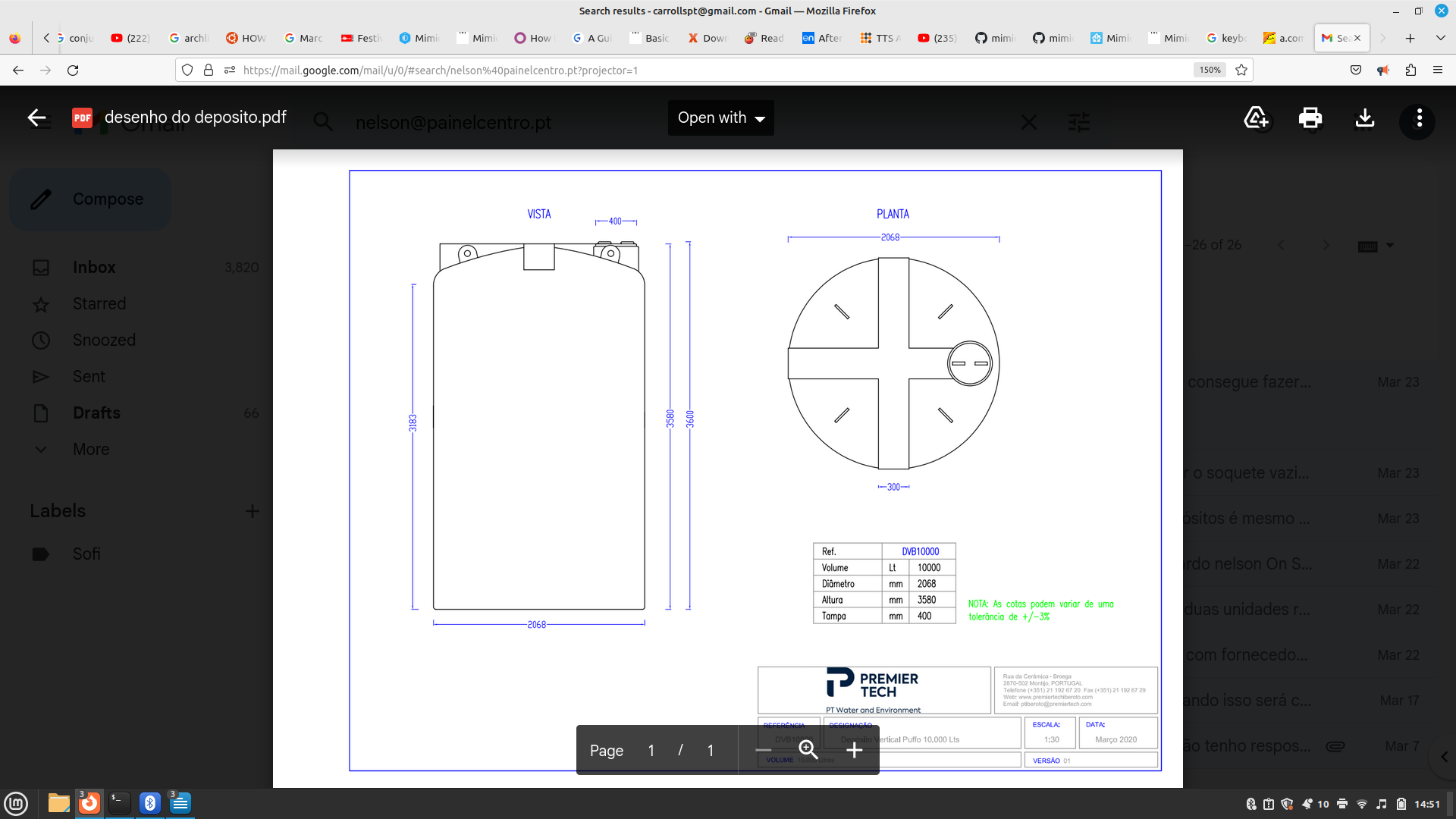1456x819 pixels.
Task: Open the Firefox extensions puzzle icon
Action: [1410, 70]
